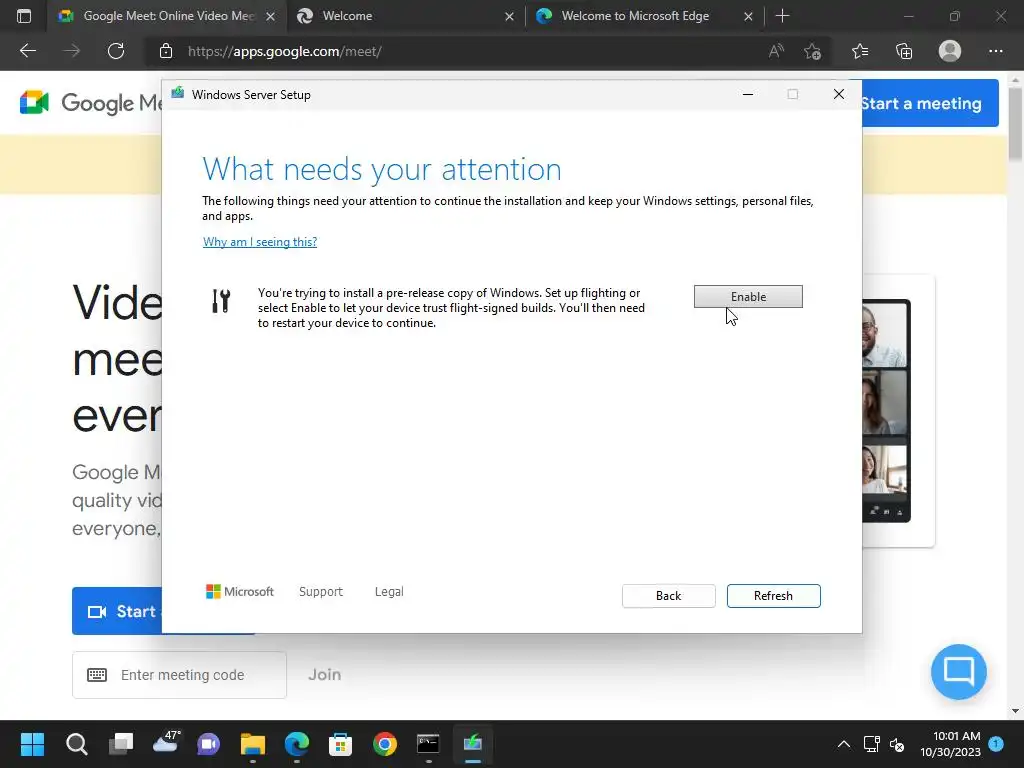Open the network status tray icon
The image size is (1024, 768).
[x=871, y=744]
